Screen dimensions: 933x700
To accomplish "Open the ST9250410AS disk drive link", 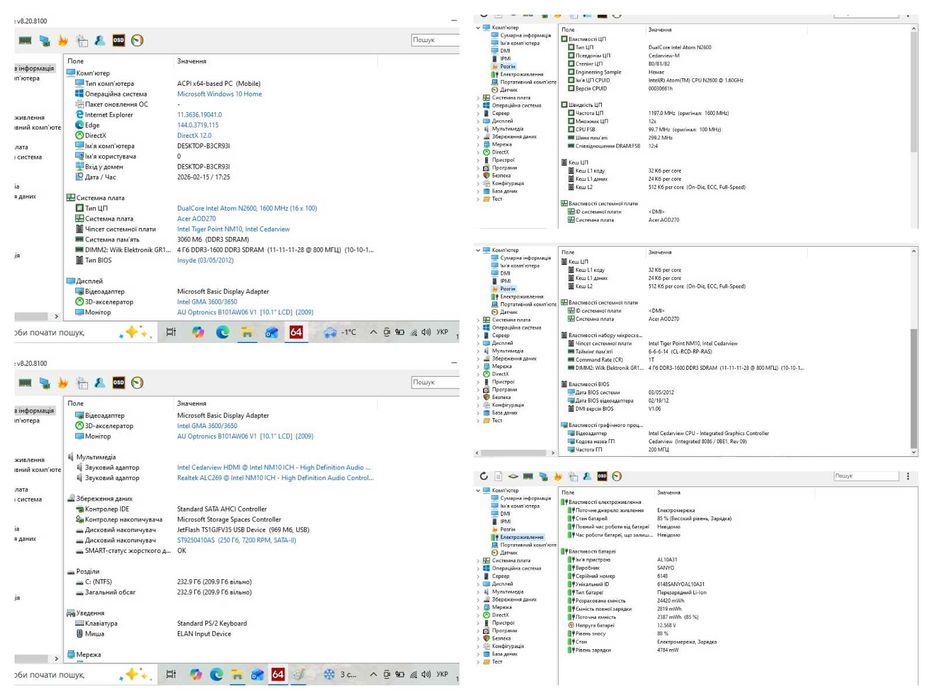I will pyautogui.click(x=236, y=540).
